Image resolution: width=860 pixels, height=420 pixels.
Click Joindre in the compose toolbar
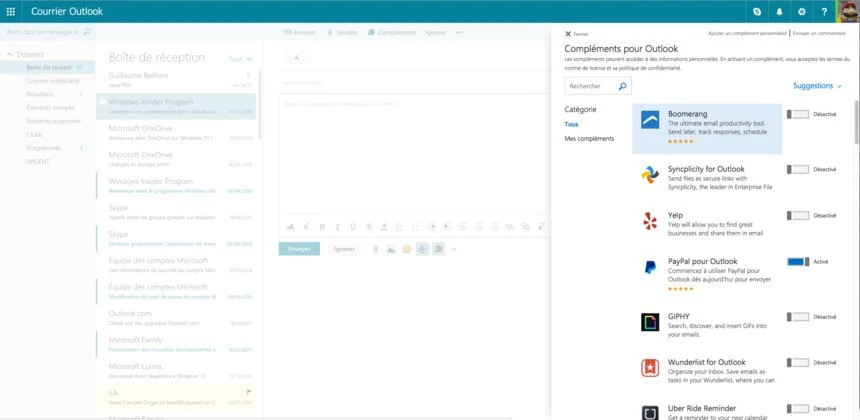pyautogui.click(x=342, y=32)
